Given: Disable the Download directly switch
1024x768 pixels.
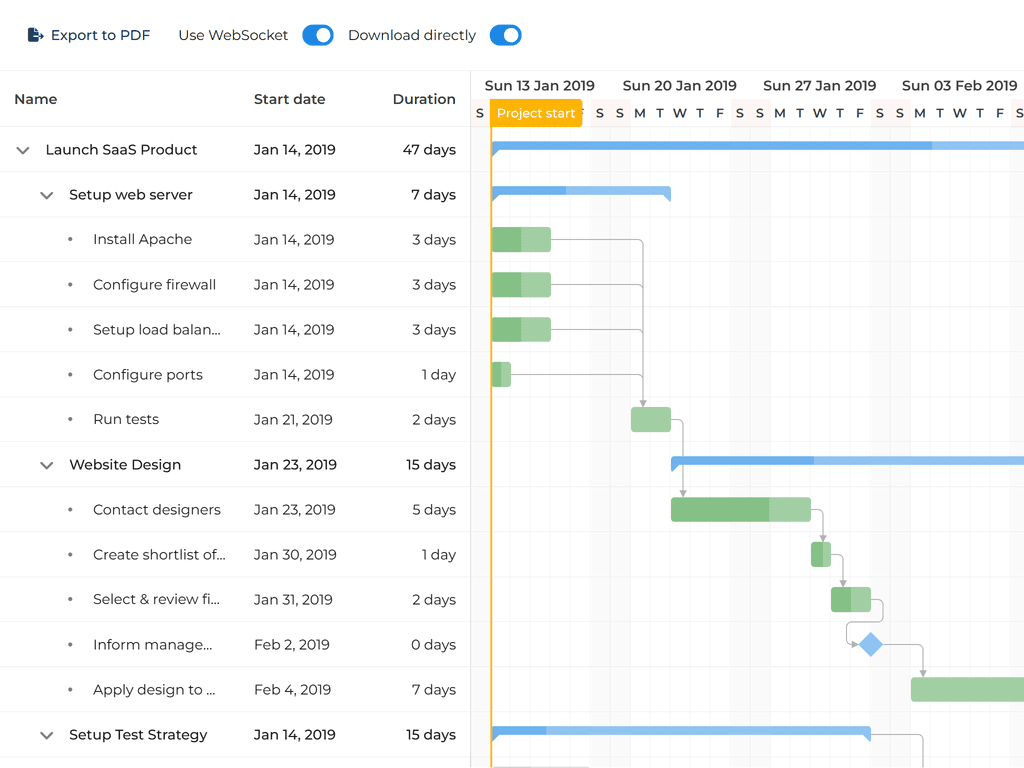Looking at the screenshot, I should pos(505,35).
